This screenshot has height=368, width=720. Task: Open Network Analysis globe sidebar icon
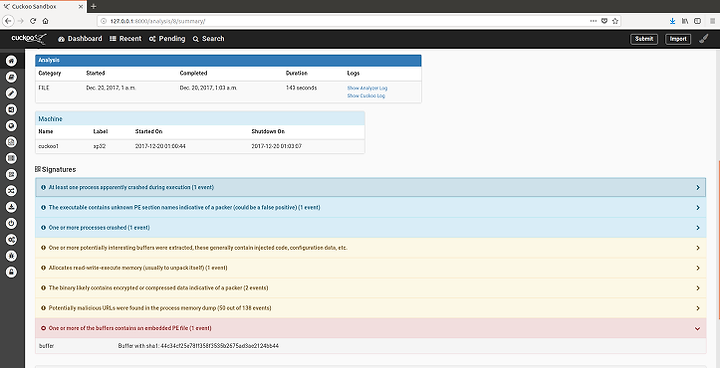pyautogui.click(x=11, y=125)
